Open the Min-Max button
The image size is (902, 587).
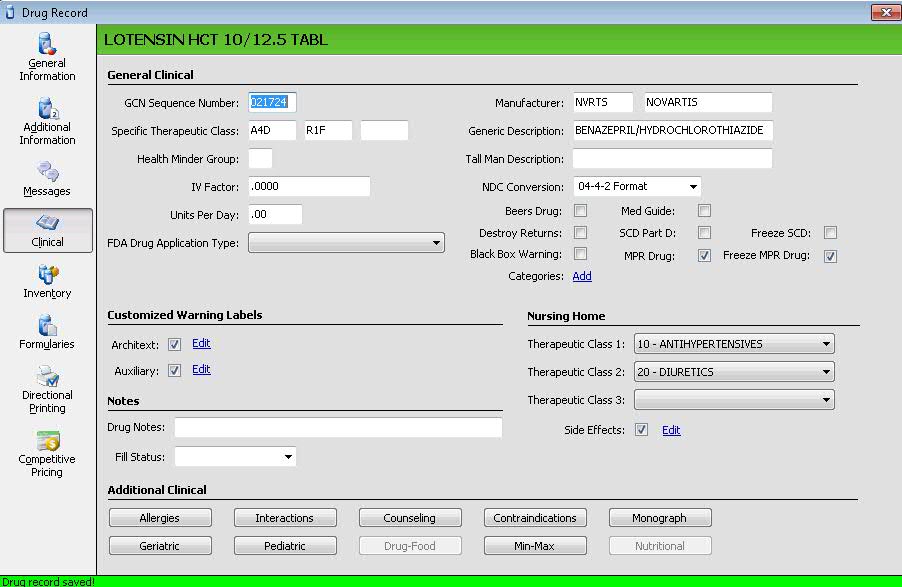(535, 546)
